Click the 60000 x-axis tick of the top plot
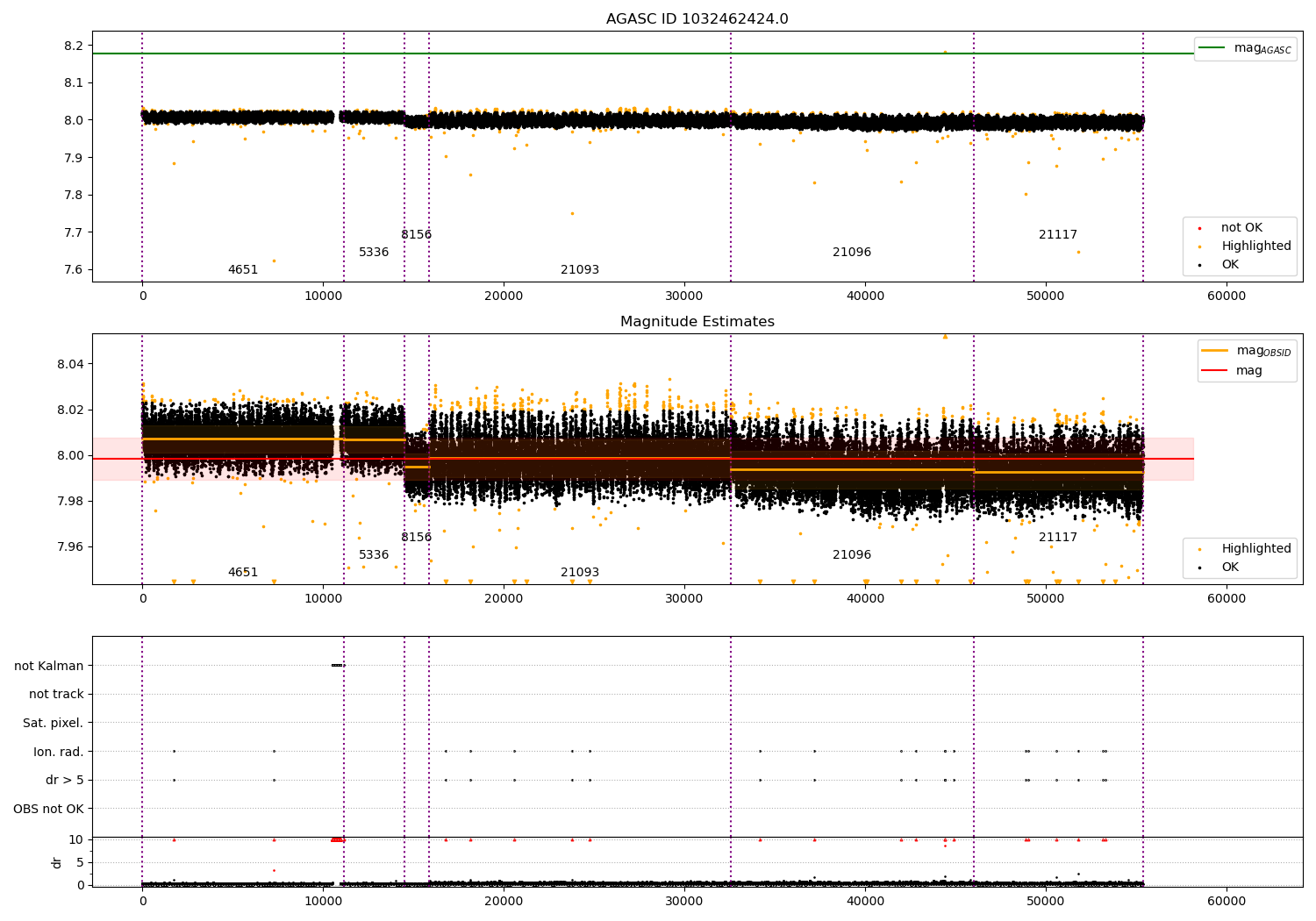 pyautogui.click(x=1227, y=296)
